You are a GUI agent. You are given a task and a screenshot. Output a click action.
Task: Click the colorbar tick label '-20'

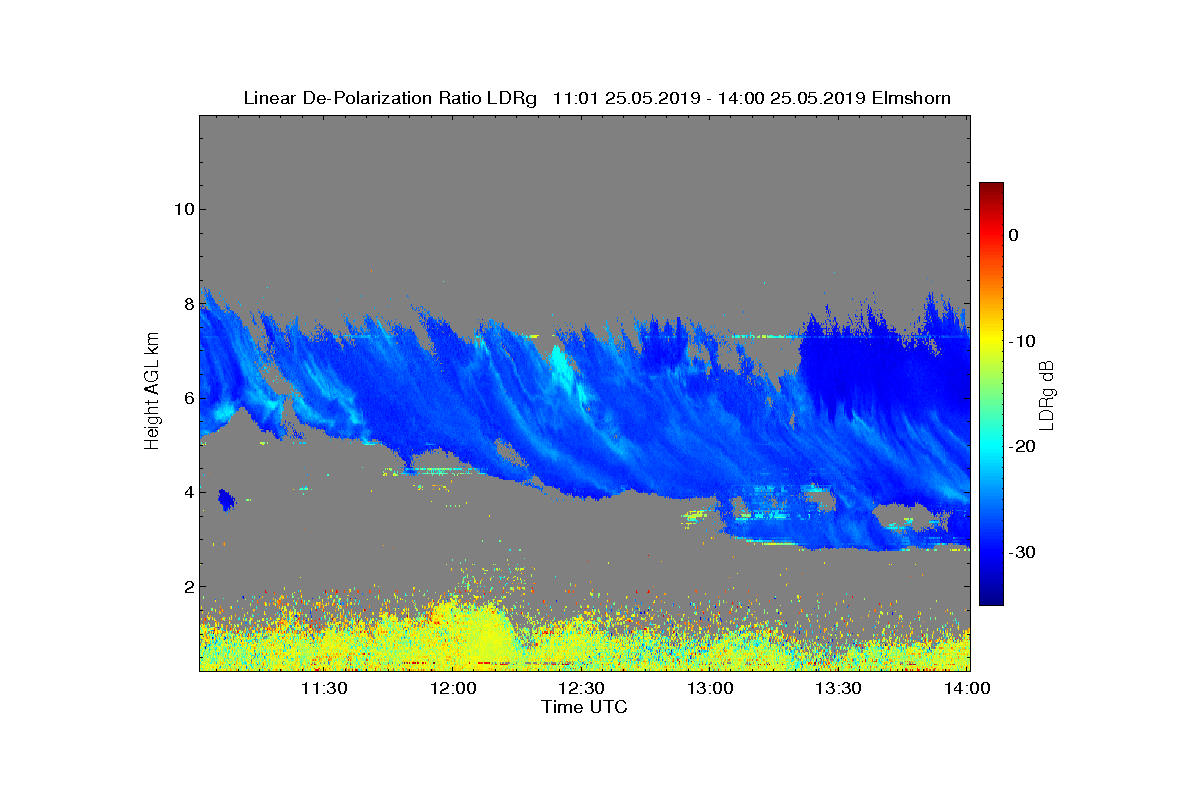(x=1020, y=447)
